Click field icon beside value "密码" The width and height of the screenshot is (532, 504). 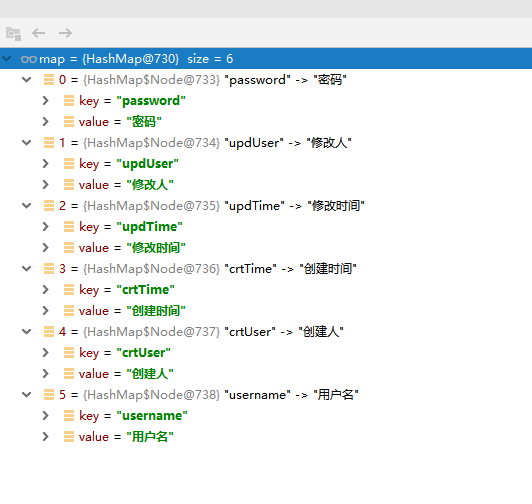click(69, 122)
